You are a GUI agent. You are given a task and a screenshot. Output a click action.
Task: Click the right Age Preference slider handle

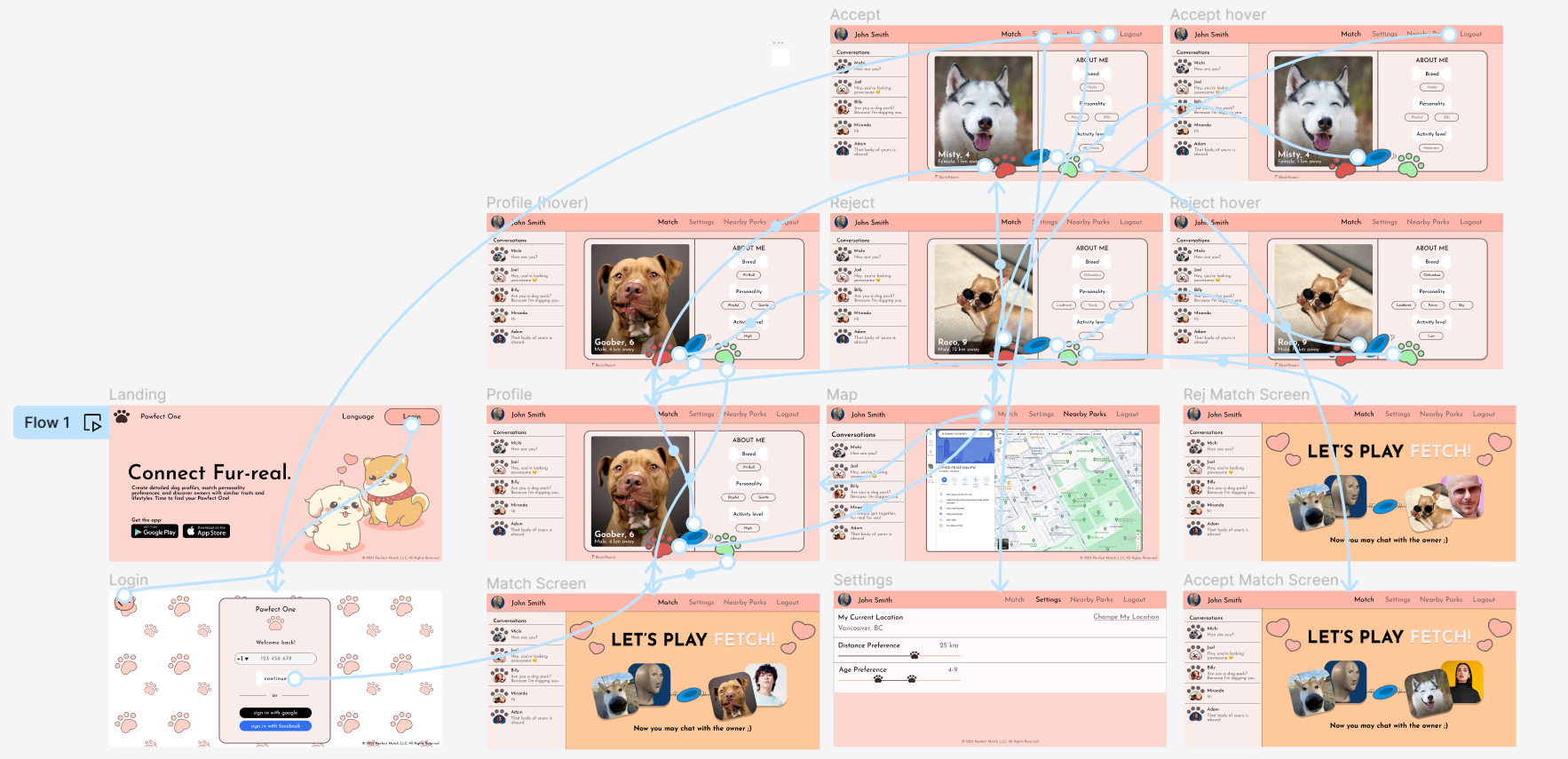(911, 679)
